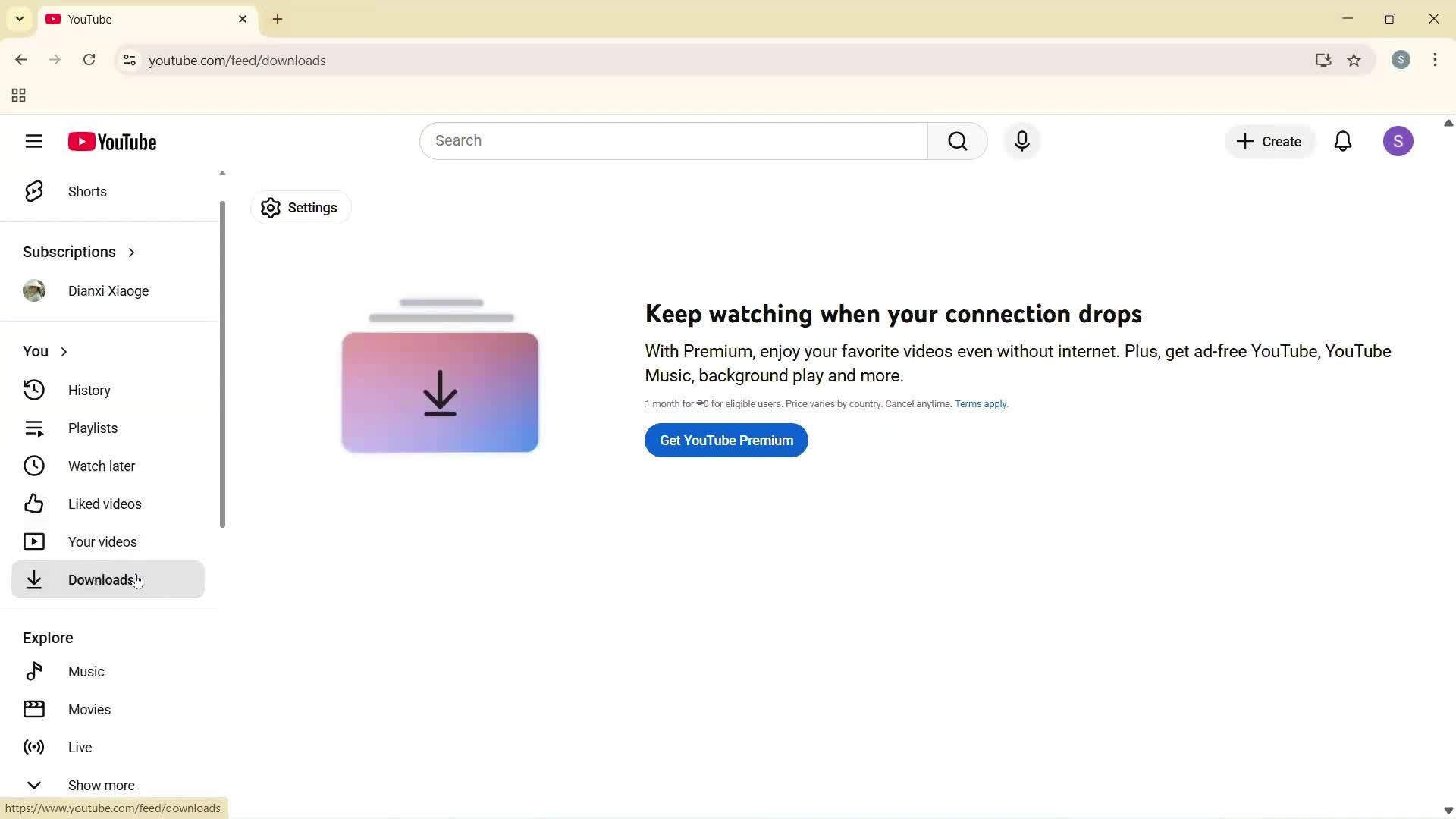
Task: Open the Music explore section
Action: (87, 671)
